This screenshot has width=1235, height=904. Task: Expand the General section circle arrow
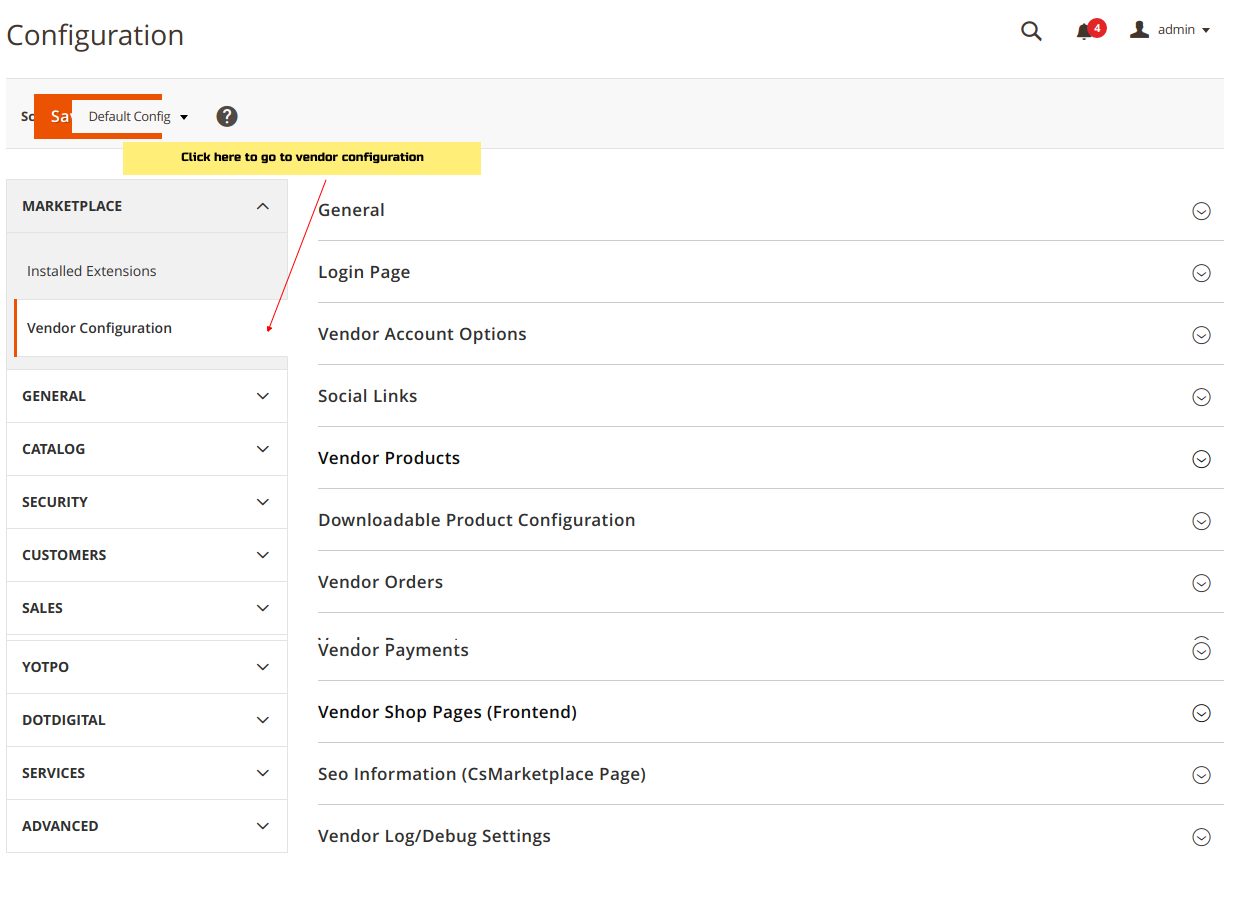coord(1201,211)
